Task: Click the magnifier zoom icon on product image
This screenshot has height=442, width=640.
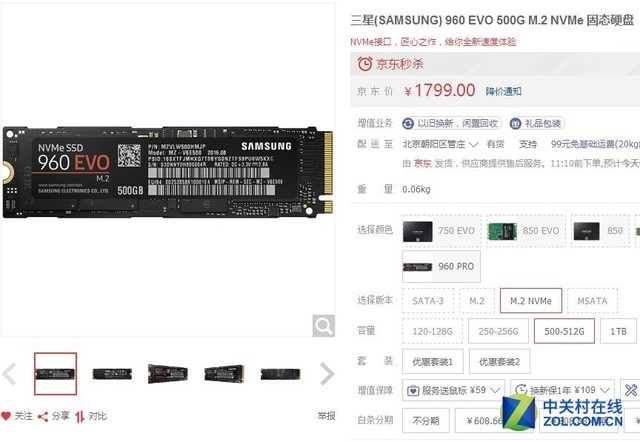Action: click(324, 326)
